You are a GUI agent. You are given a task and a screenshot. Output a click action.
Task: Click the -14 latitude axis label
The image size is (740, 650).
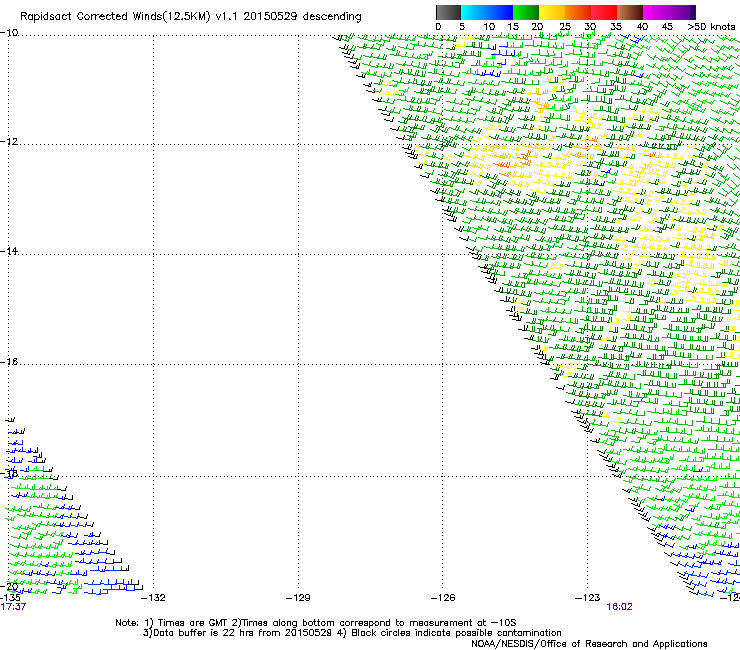coord(9,251)
